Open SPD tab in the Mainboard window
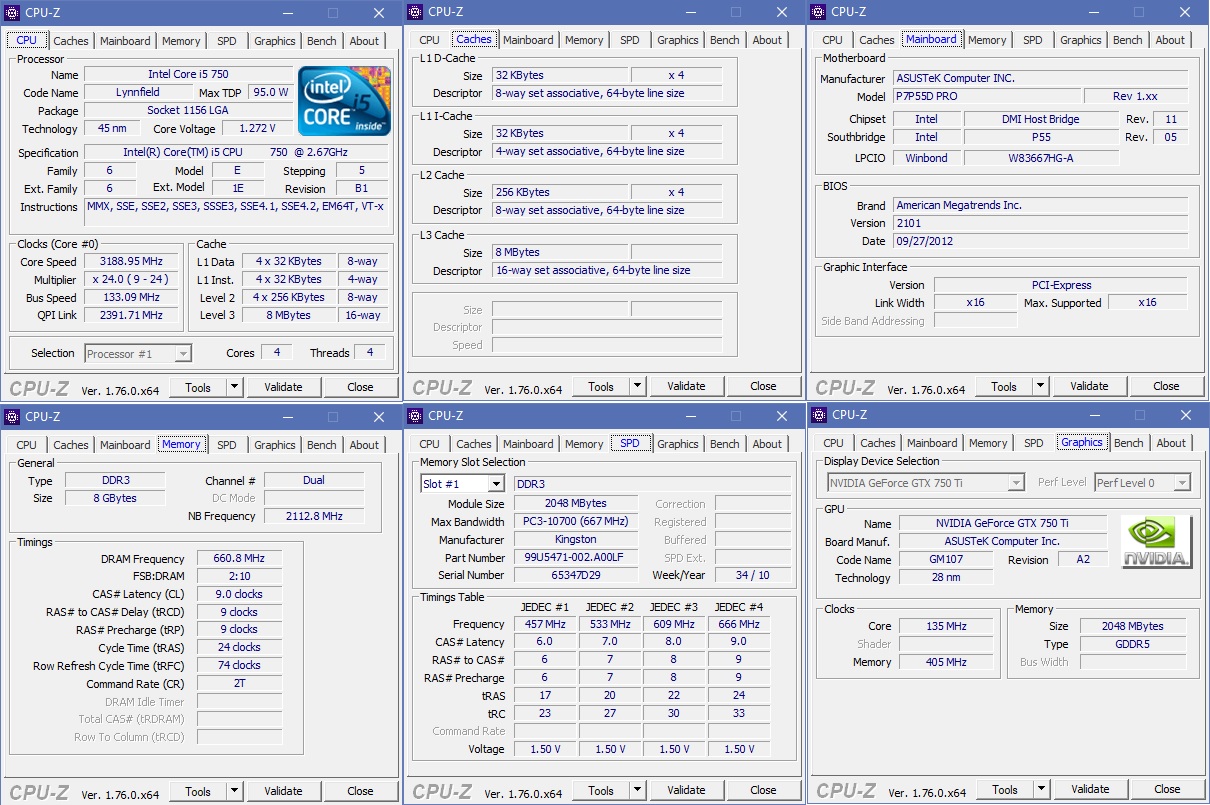The height and width of the screenshot is (805, 1210). [1033, 40]
